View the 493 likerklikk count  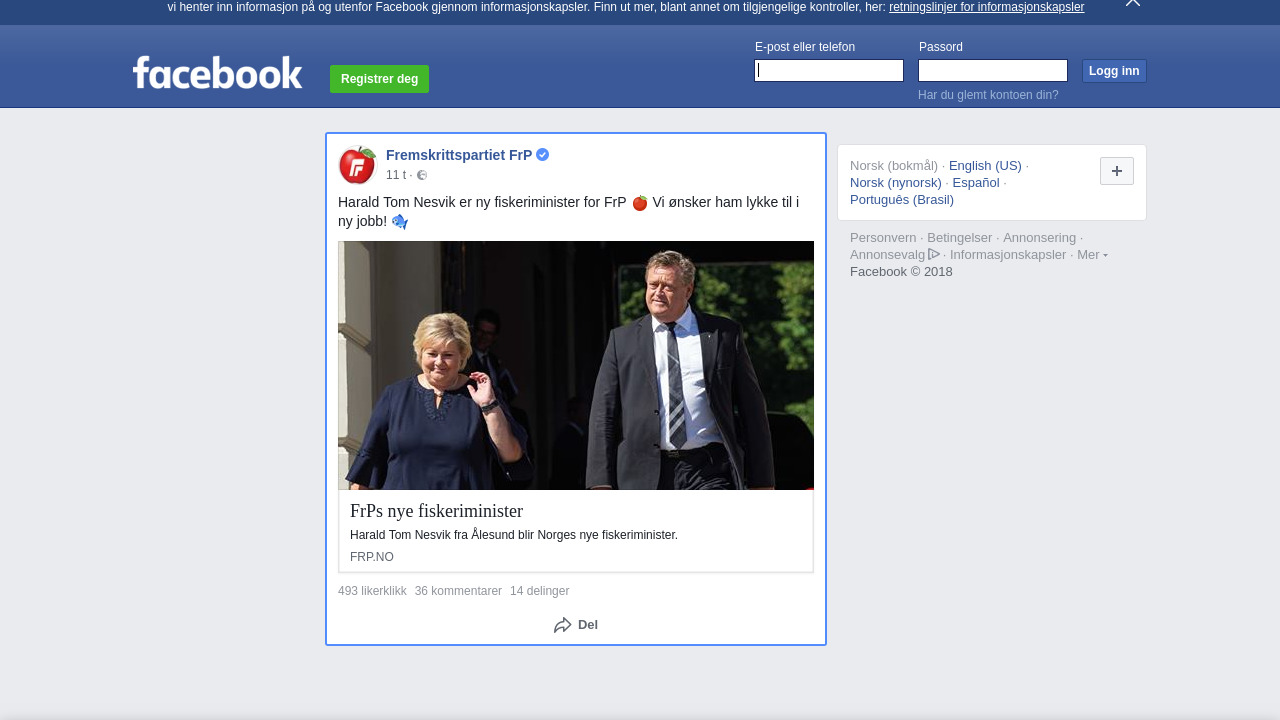pyautogui.click(x=372, y=591)
